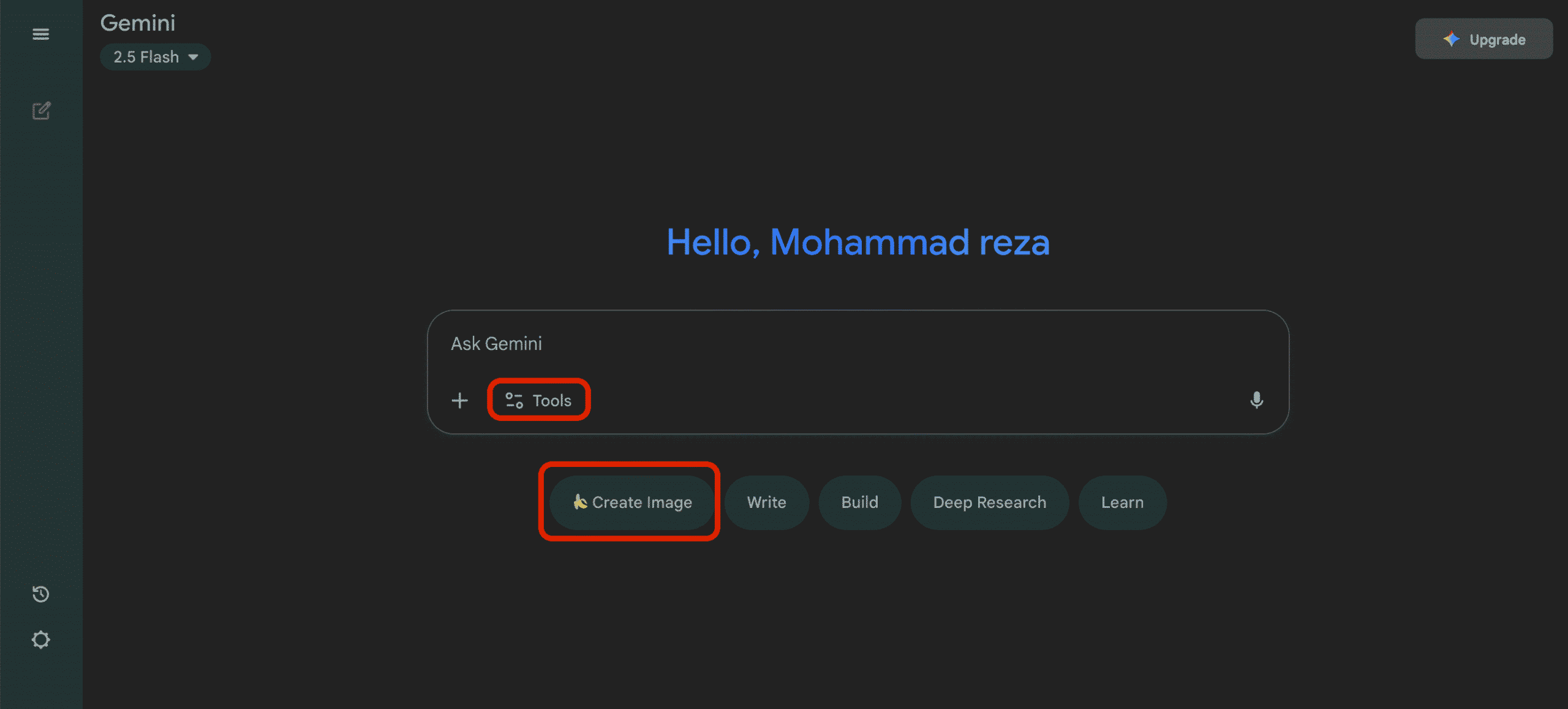Image resolution: width=1568 pixels, height=709 pixels.
Task: Click the banana icon on Create Image
Action: click(x=579, y=502)
